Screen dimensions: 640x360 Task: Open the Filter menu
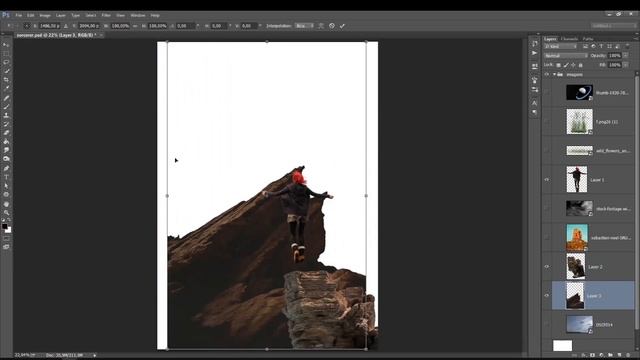(x=106, y=16)
